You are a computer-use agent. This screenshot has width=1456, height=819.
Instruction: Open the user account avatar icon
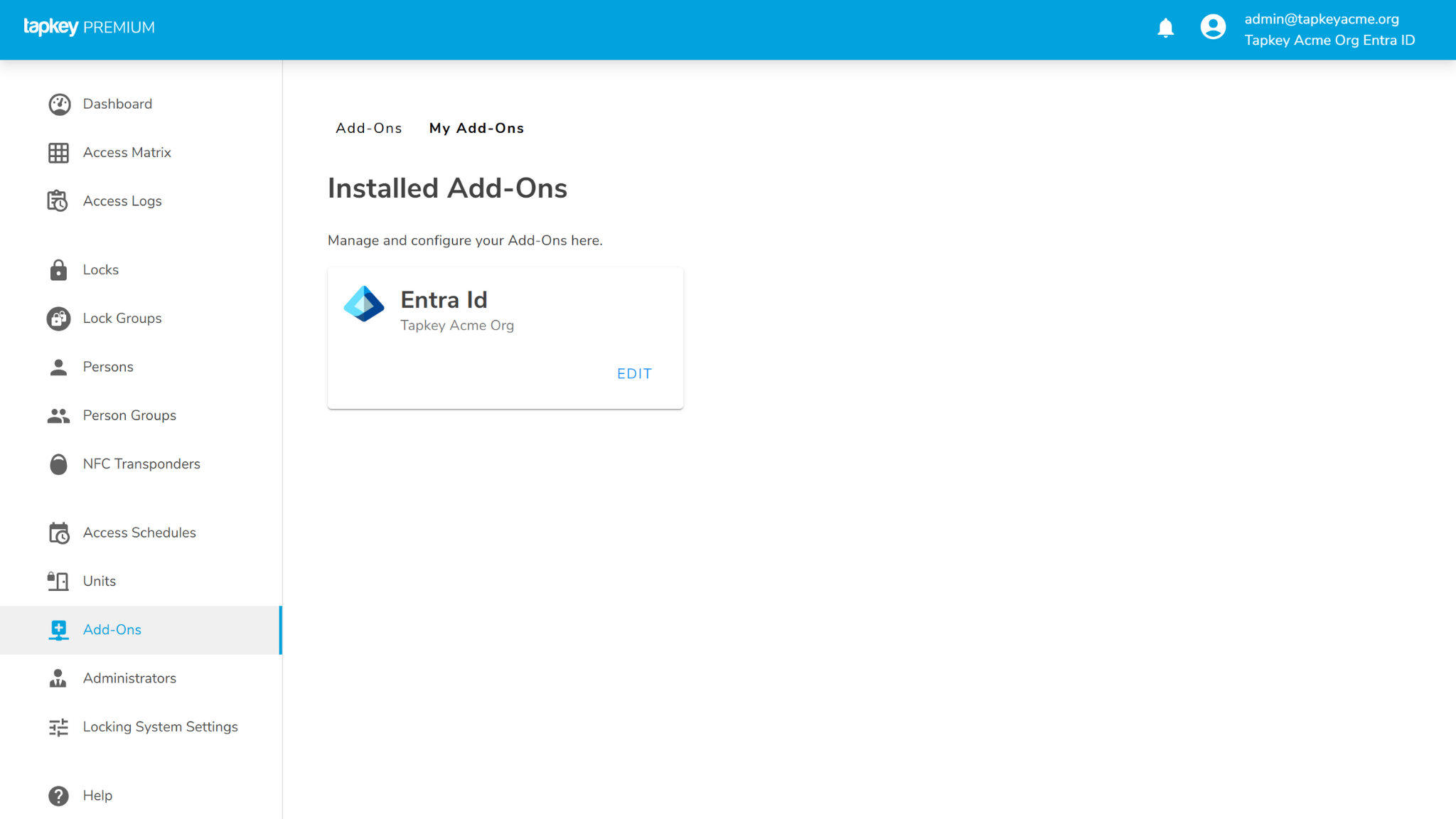[1213, 28]
